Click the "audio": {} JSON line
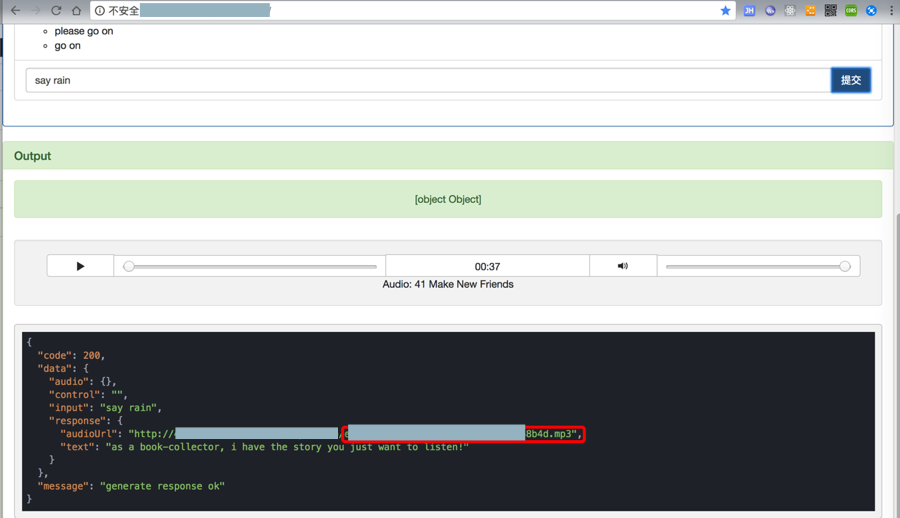Image resolution: width=900 pixels, height=518 pixels. coord(83,381)
